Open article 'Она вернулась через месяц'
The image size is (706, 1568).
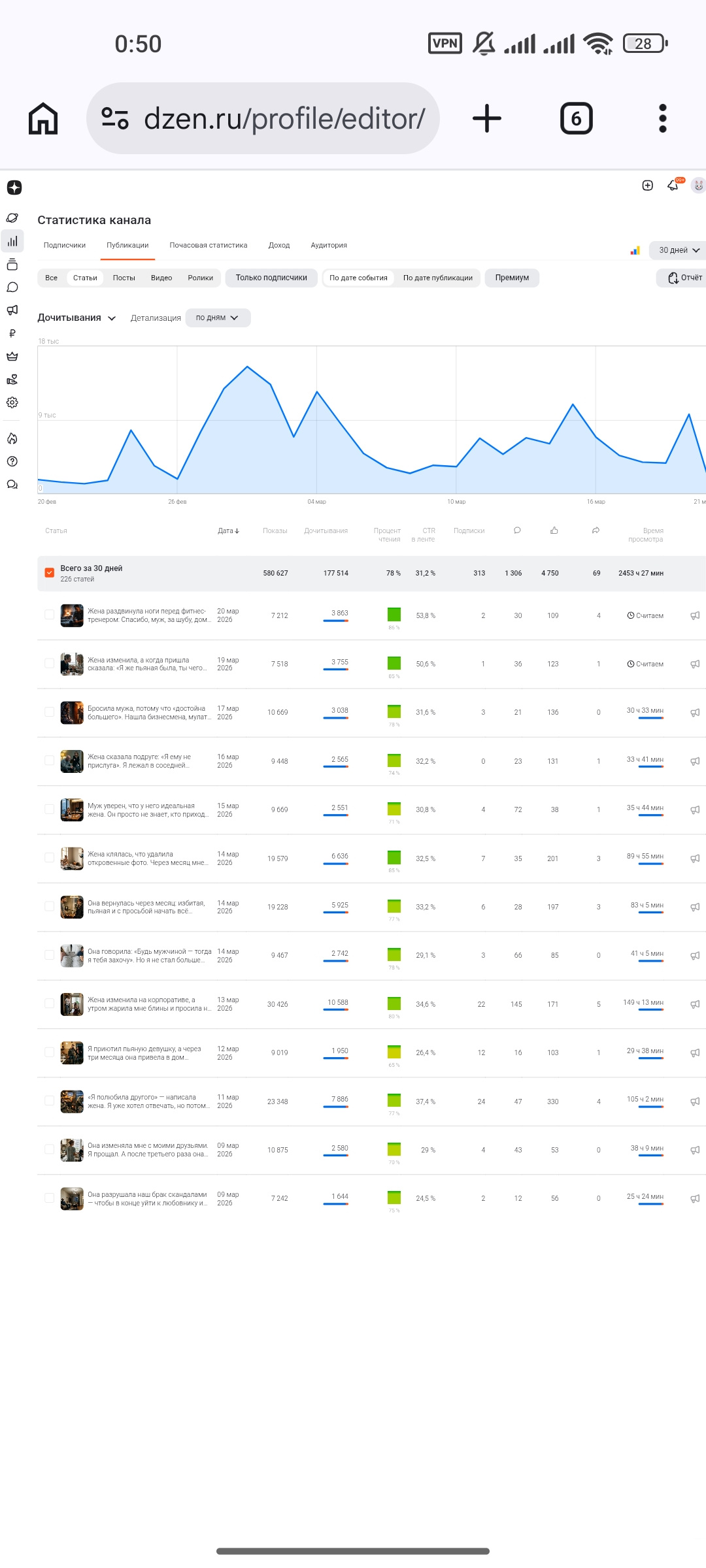click(147, 907)
